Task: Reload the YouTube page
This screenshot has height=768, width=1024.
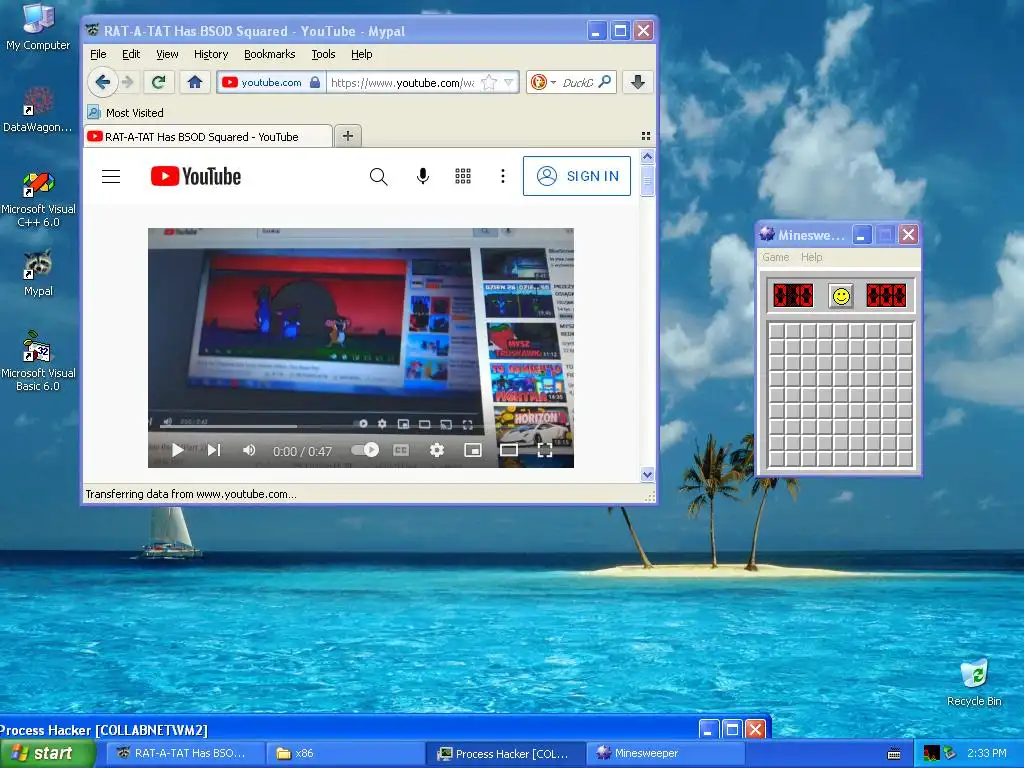Action: [158, 82]
